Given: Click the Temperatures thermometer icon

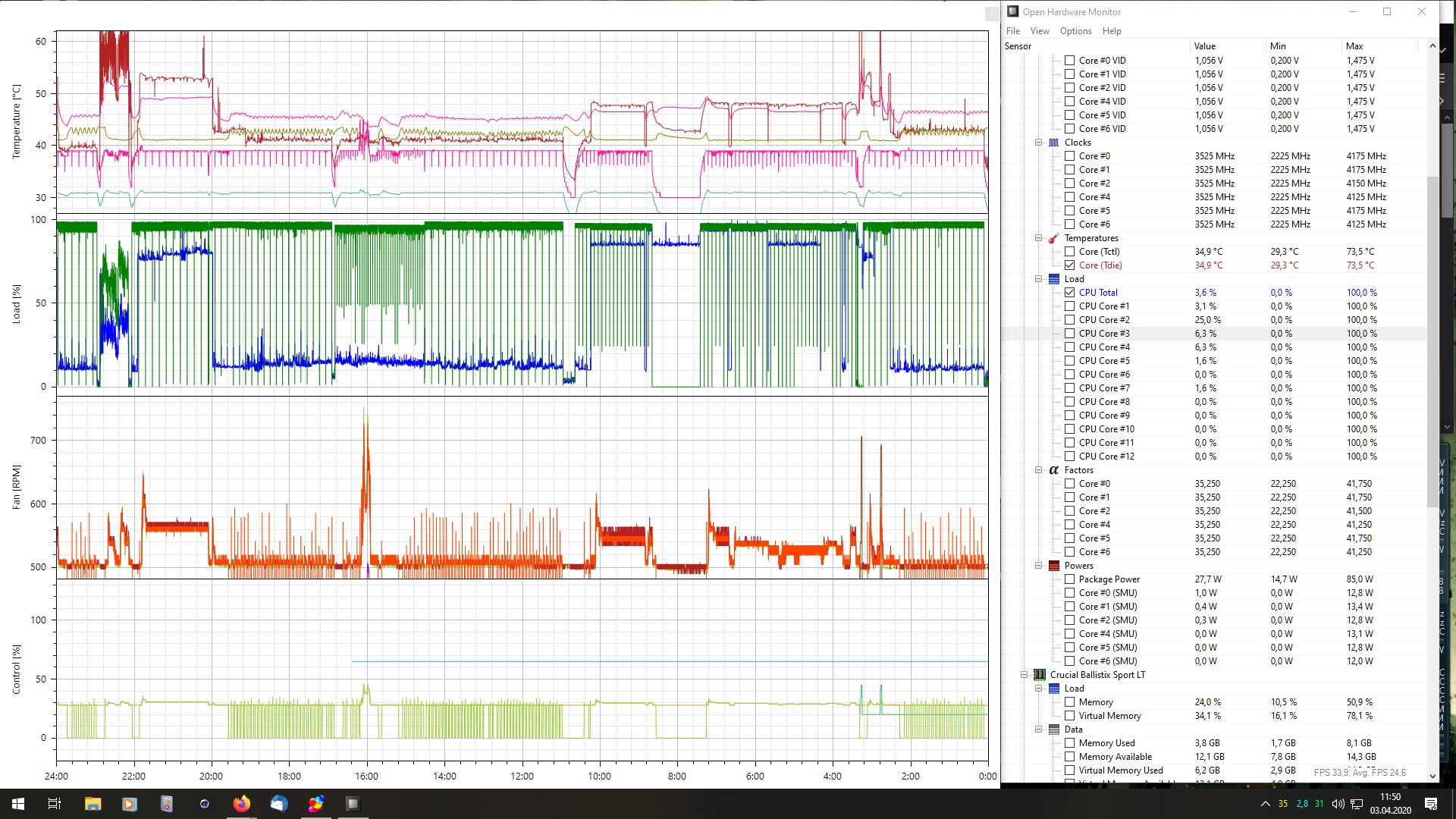Looking at the screenshot, I should click(x=1053, y=238).
